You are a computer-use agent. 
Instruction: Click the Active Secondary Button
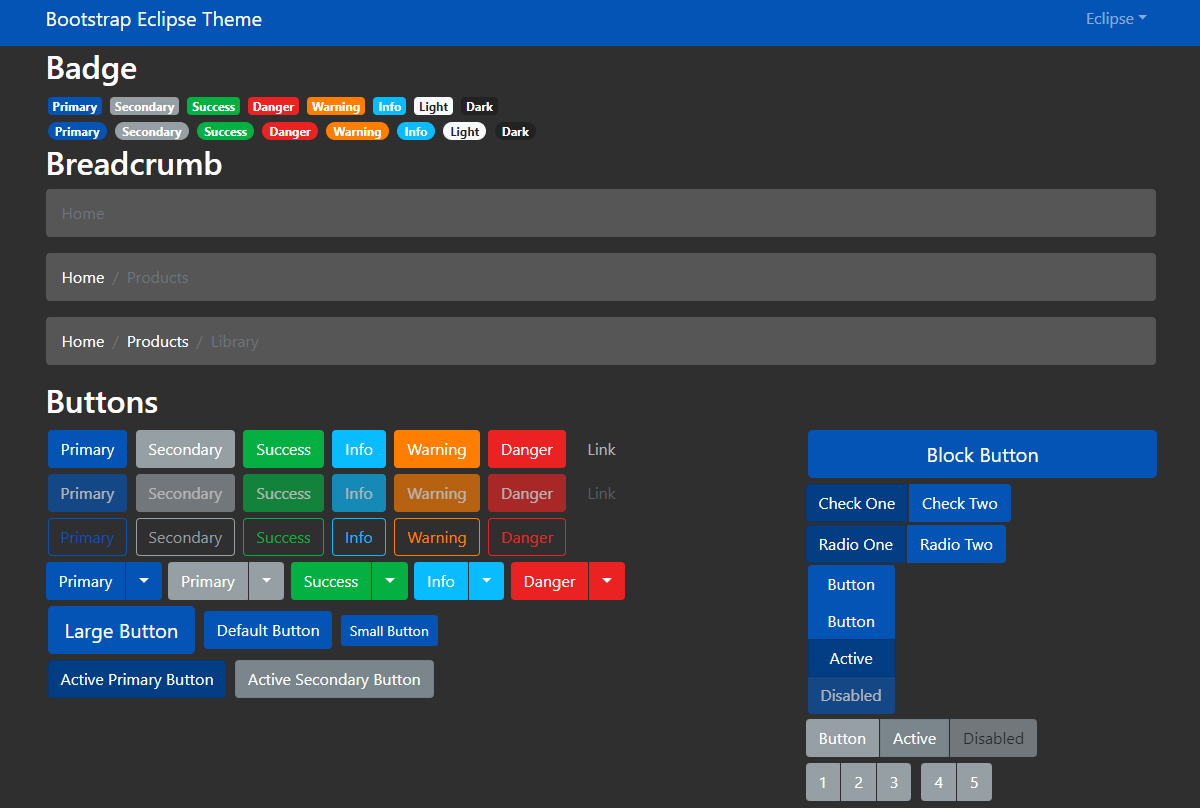[334, 679]
